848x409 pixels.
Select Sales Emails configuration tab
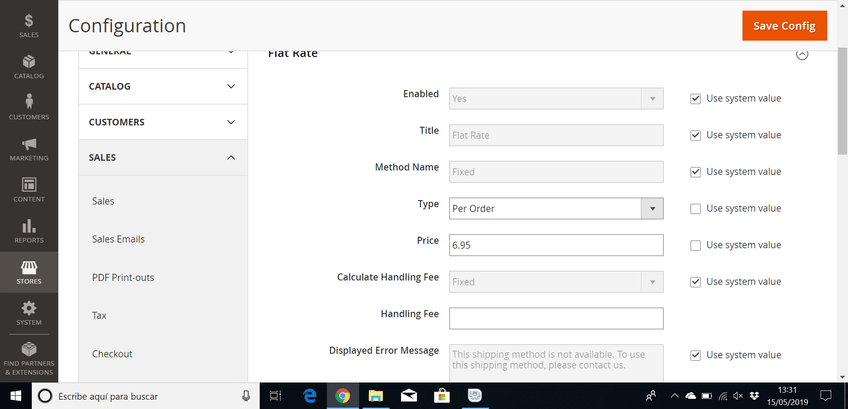tap(118, 239)
